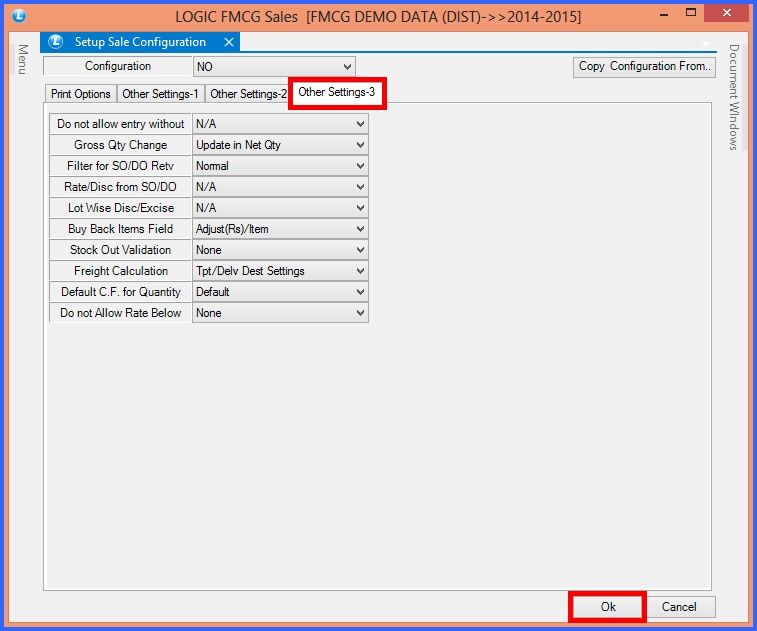Screen dimensions: 757x631
Task: Click the Do not allow entry without label
Action: (120, 124)
